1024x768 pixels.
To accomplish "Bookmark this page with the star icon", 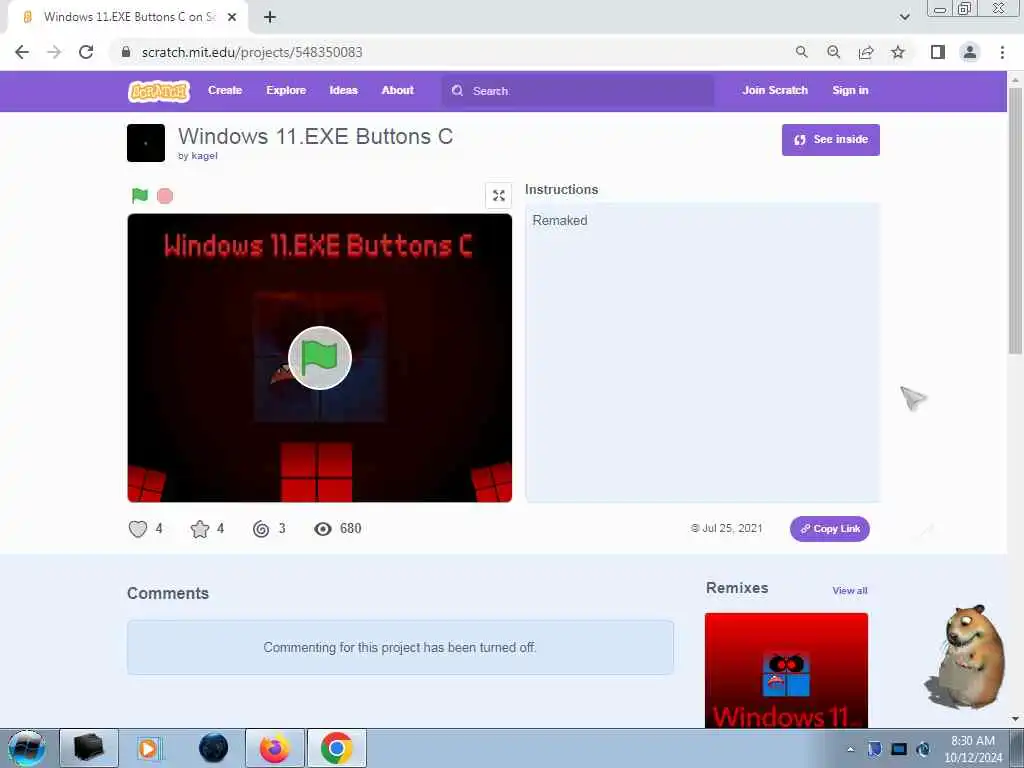I will coord(898,52).
